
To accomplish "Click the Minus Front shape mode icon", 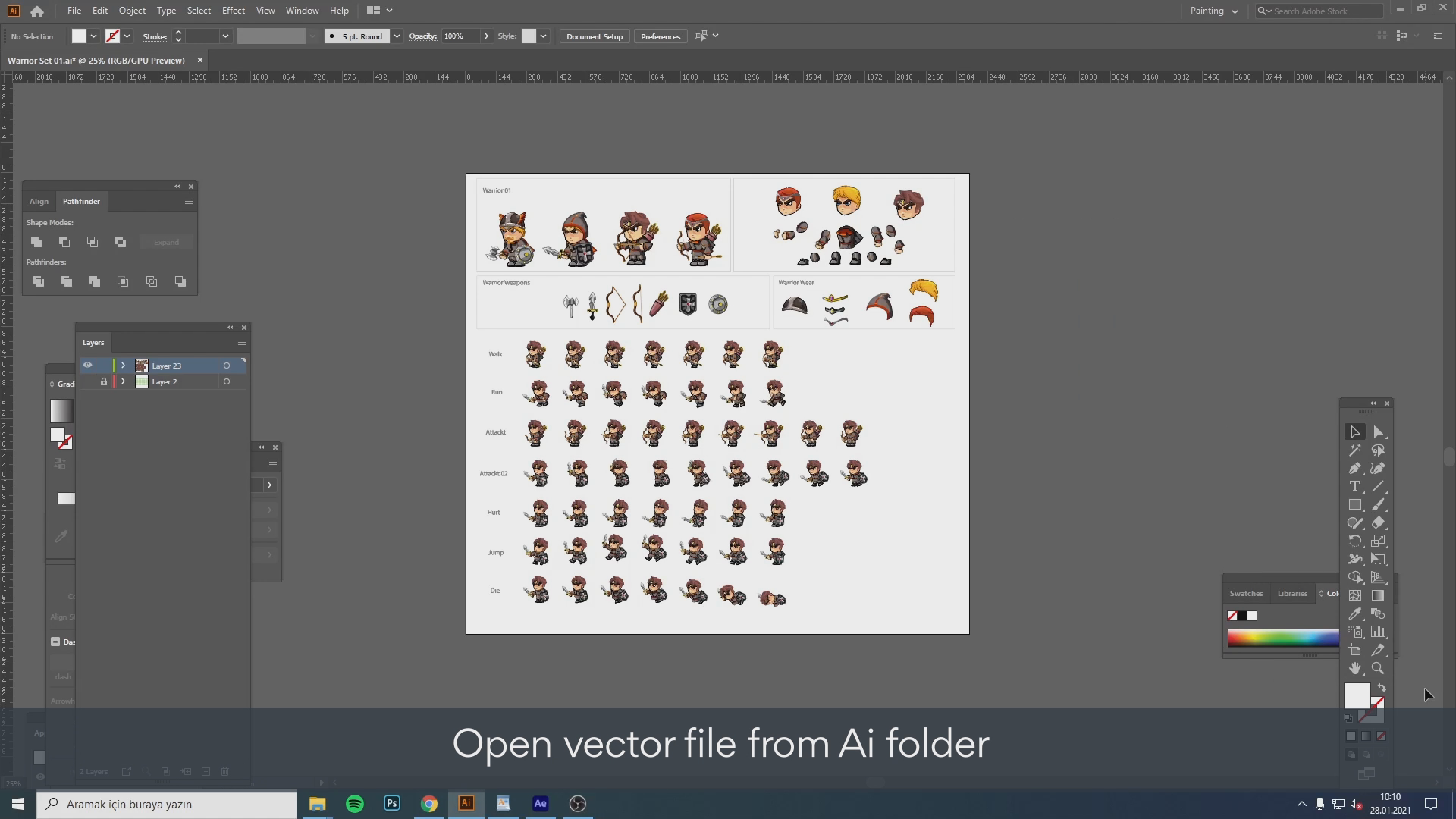I will coord(64,242).
